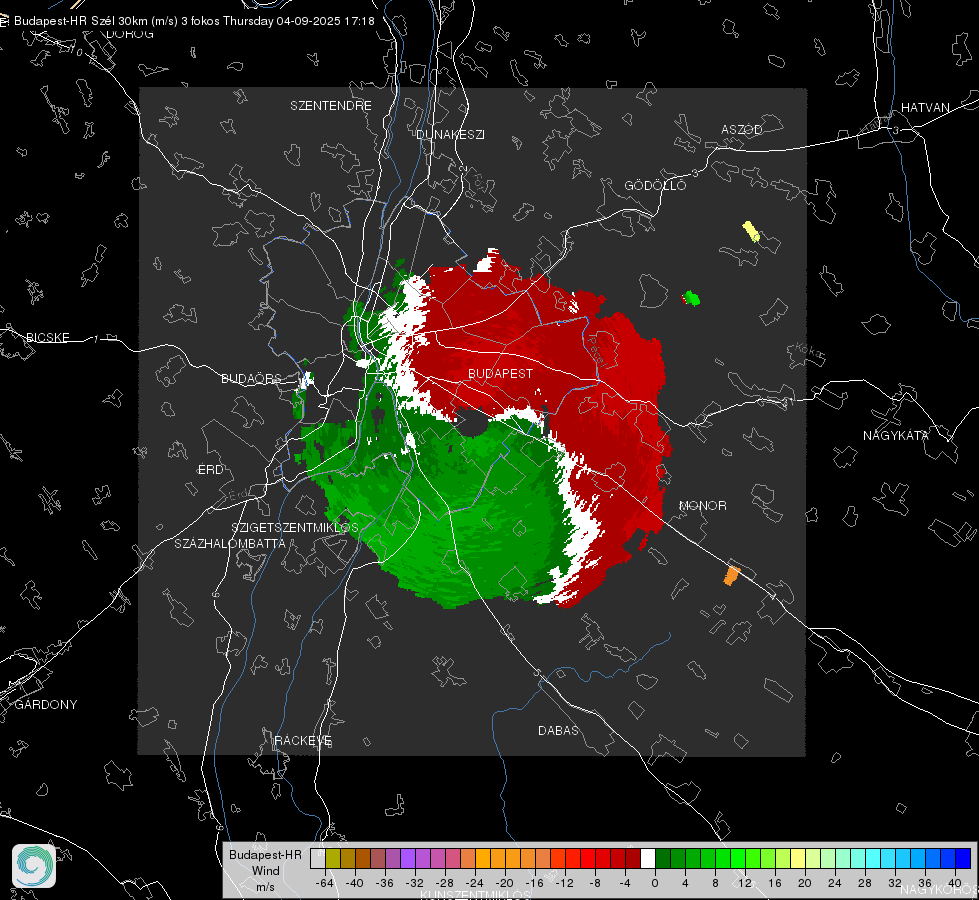Click the GÖDÖLLŐ label
The height and width of the screenshot is (900, 979).
(655, 185)
